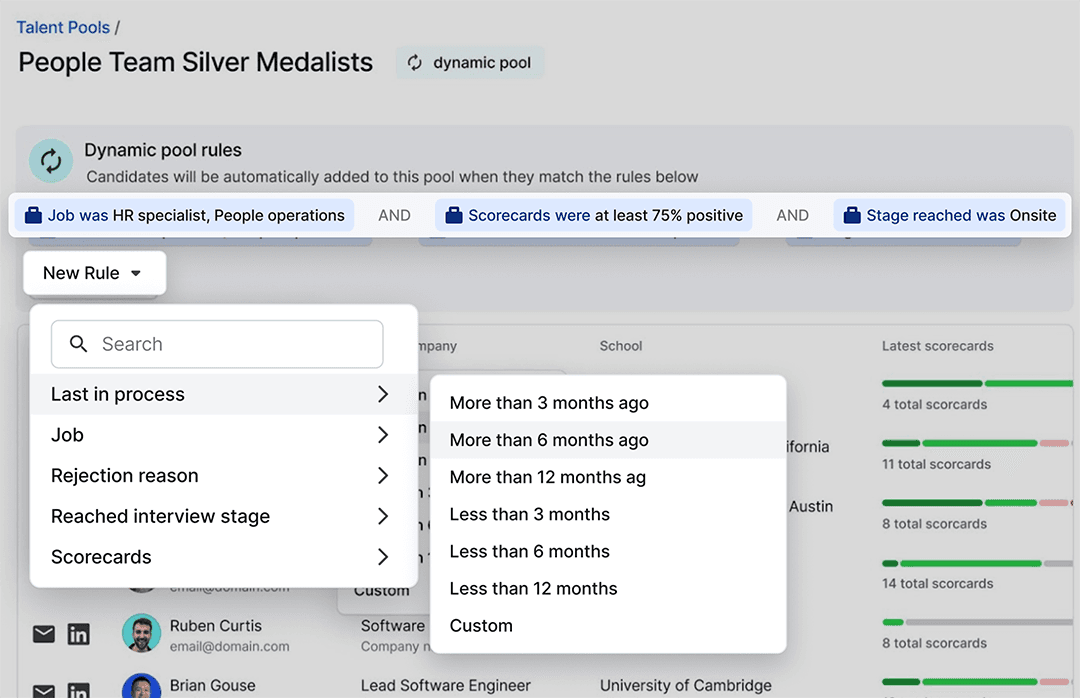This screenshot has width=1080, height=698.
Task: Click Ruben Curtis's email envelope icon
Action: point(44,634)
